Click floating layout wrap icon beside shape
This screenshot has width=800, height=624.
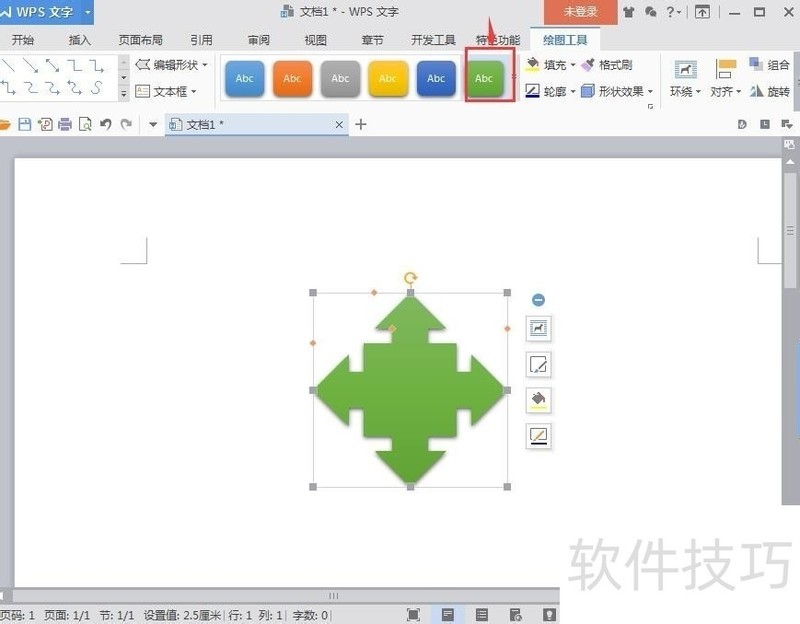538,328
